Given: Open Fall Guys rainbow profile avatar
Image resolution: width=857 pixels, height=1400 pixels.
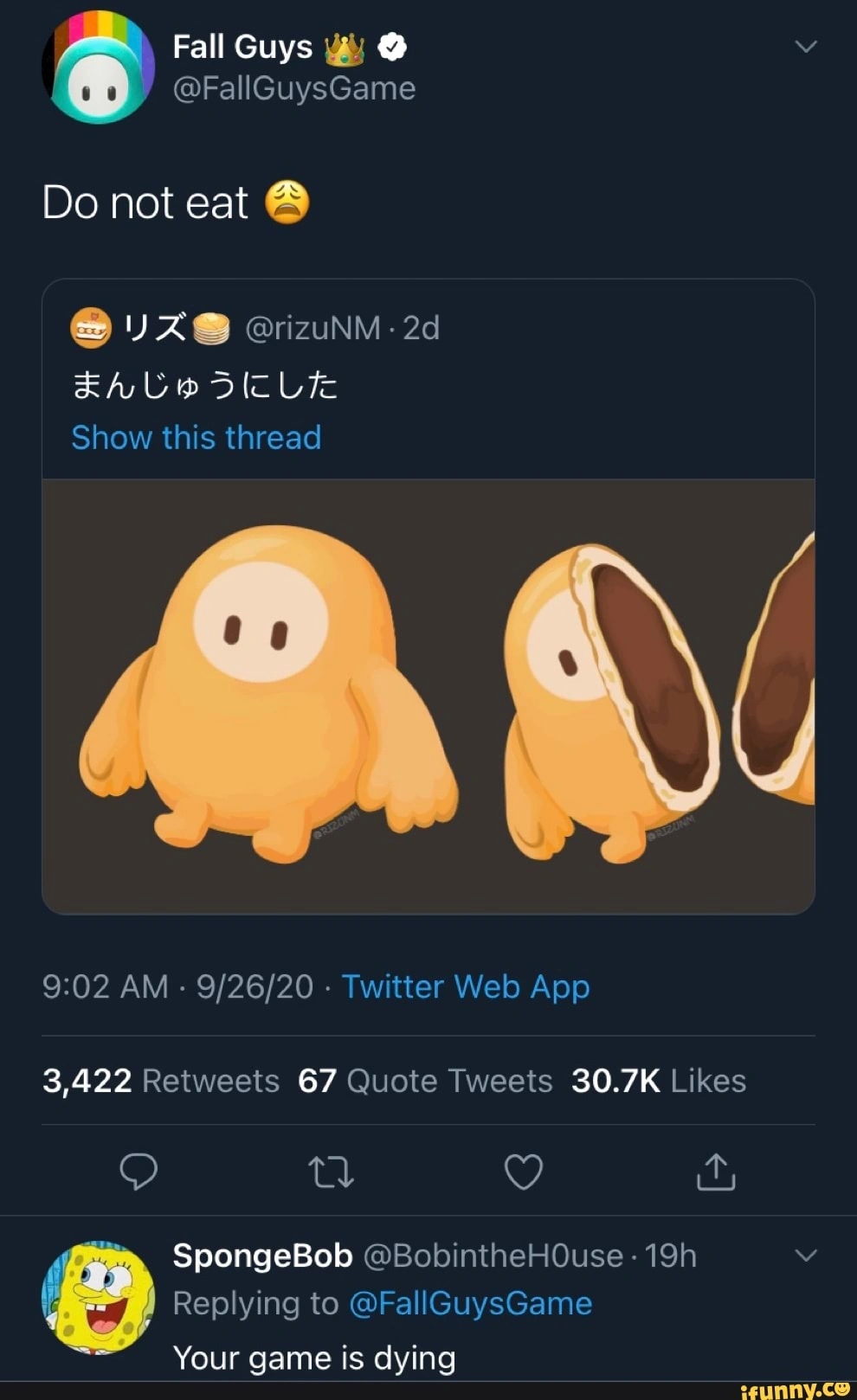Looking at the screenshot, I should 98,67.
